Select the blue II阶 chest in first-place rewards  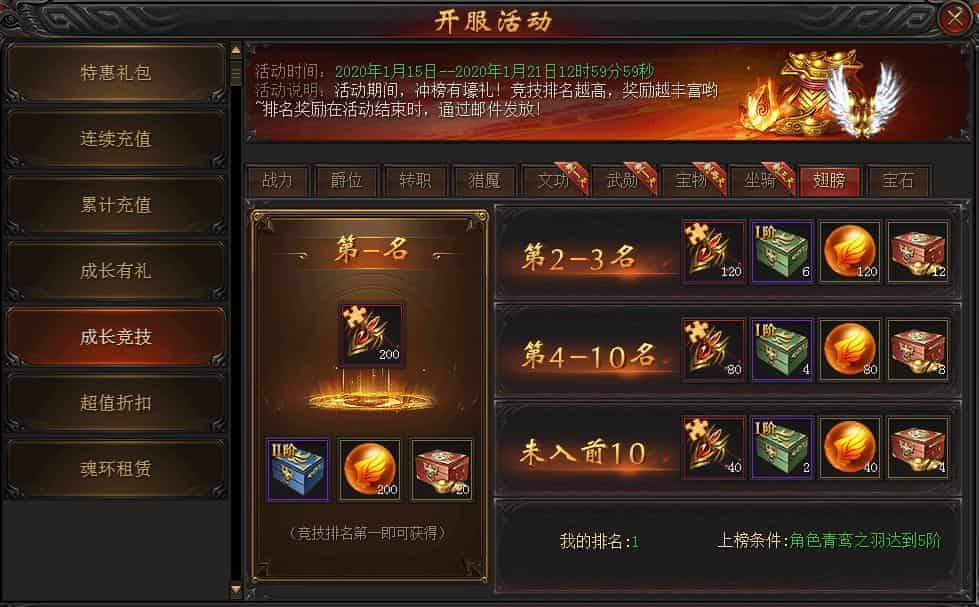point(298,470)
